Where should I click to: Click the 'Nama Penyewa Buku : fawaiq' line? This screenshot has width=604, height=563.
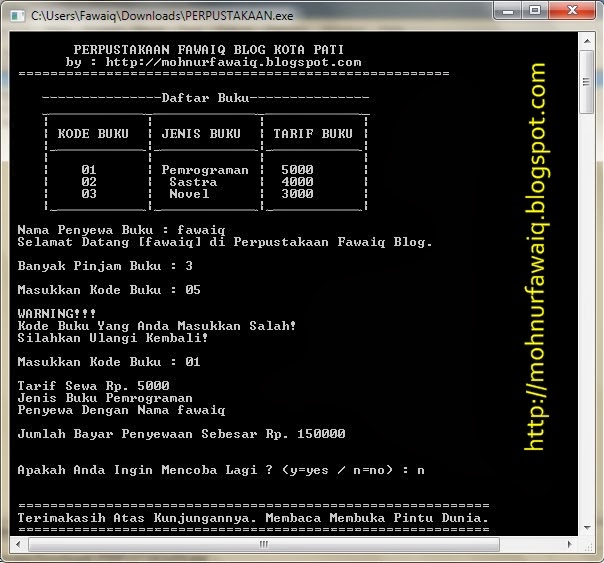pyautogui.click(x=121, y=230)
